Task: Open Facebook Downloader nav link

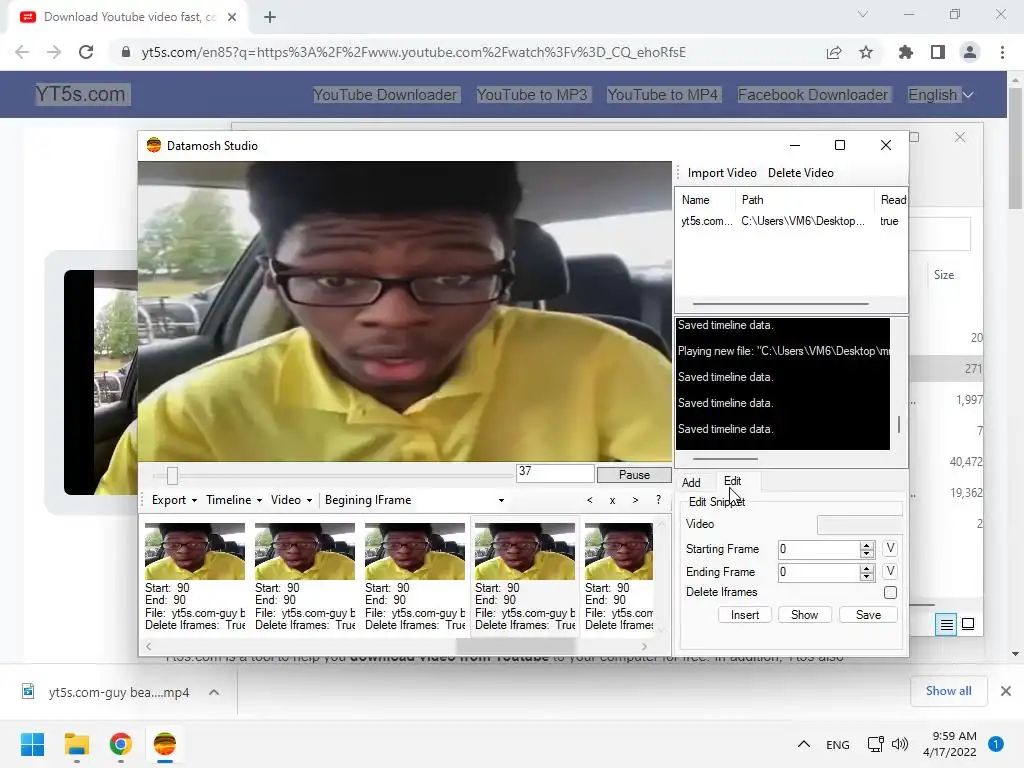Action: click(812, 95)
